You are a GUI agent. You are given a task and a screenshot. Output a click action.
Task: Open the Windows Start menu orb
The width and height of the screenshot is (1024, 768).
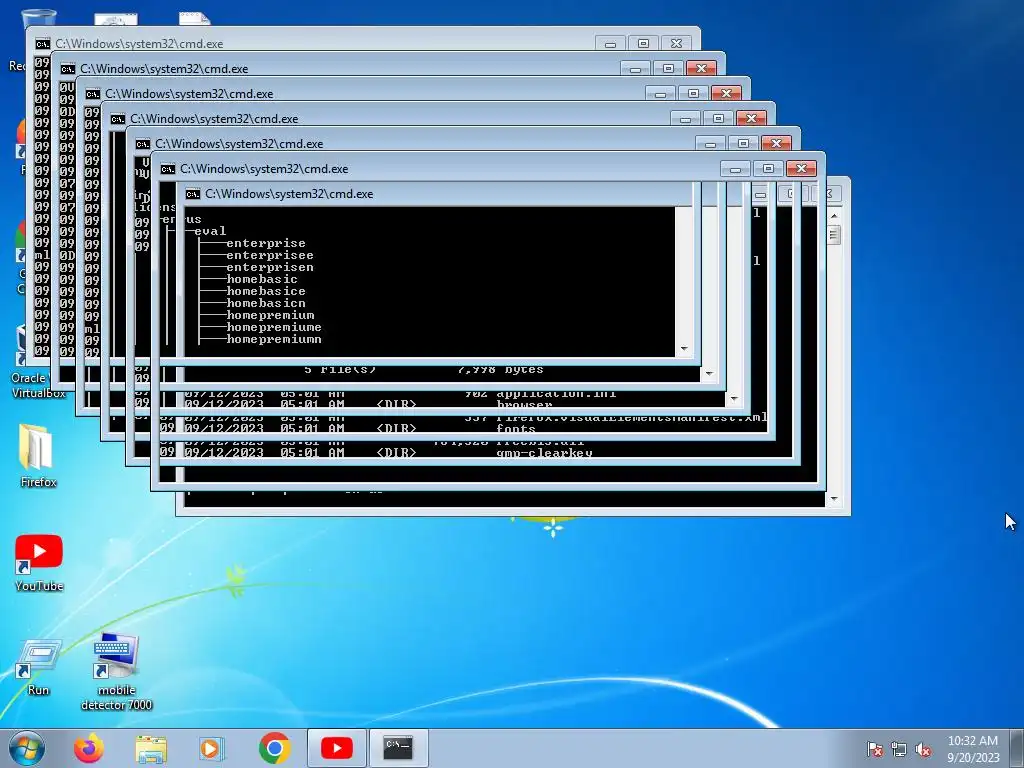pyautogui.click(x=27, y=748)
